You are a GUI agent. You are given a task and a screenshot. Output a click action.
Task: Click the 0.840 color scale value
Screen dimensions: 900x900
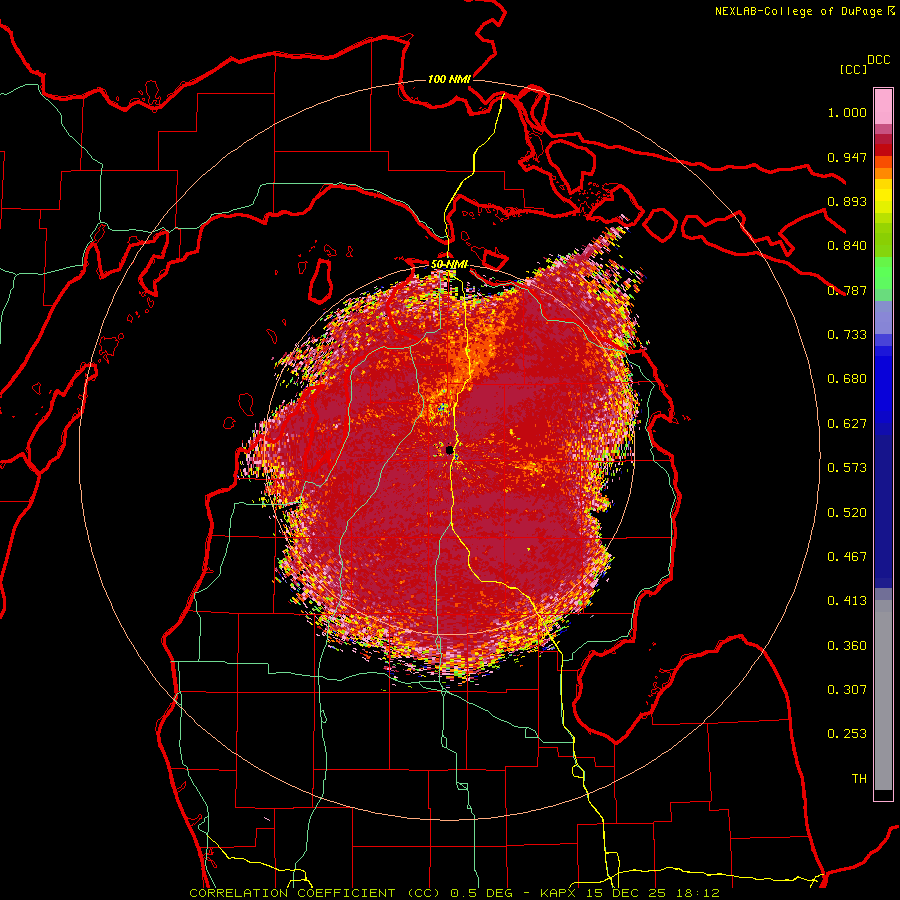[847, 246]
